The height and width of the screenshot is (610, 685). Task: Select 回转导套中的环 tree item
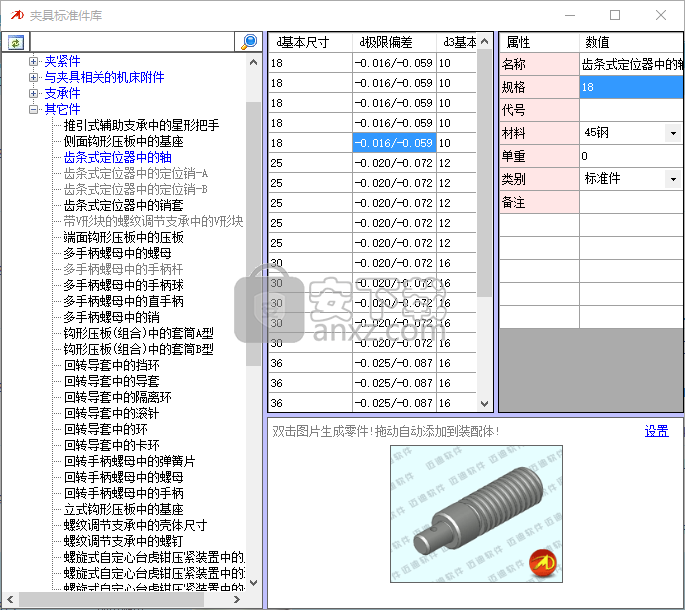pos(105,429)
